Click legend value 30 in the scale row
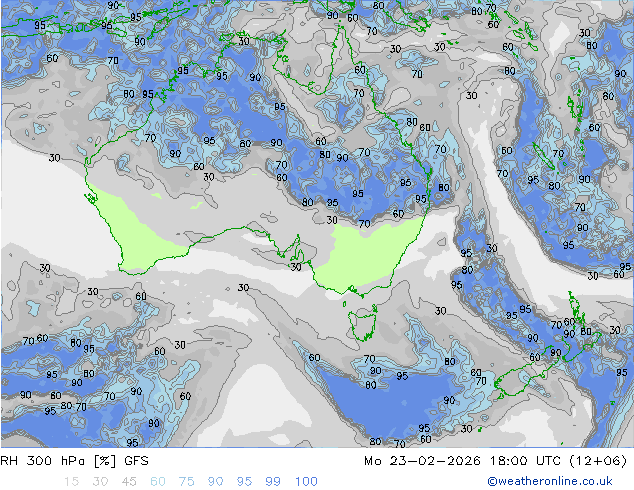This screenshot has width=634, height=490. (x=100, y=482)
